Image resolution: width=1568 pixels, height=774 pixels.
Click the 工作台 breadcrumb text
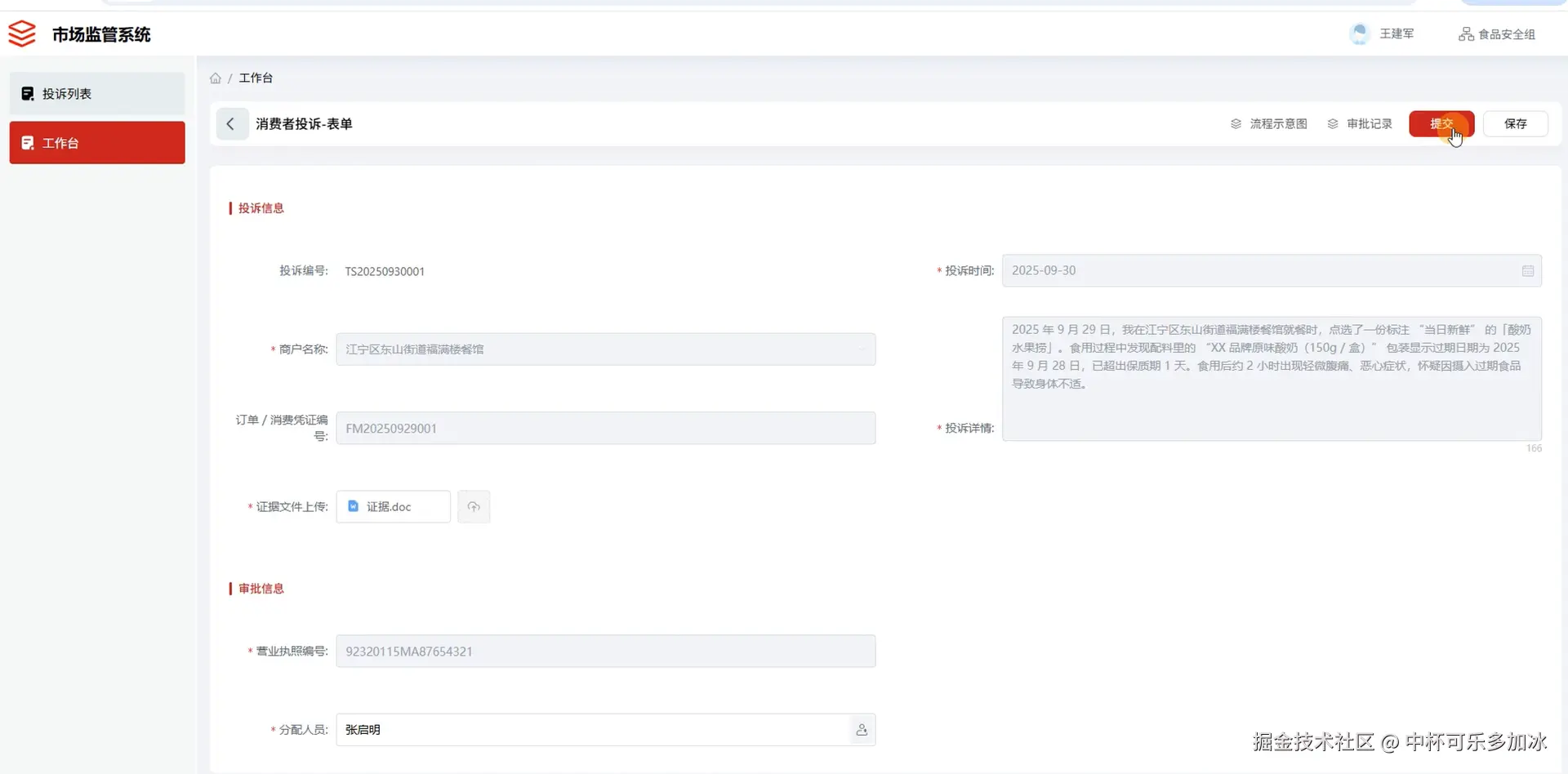pos(256,78)
